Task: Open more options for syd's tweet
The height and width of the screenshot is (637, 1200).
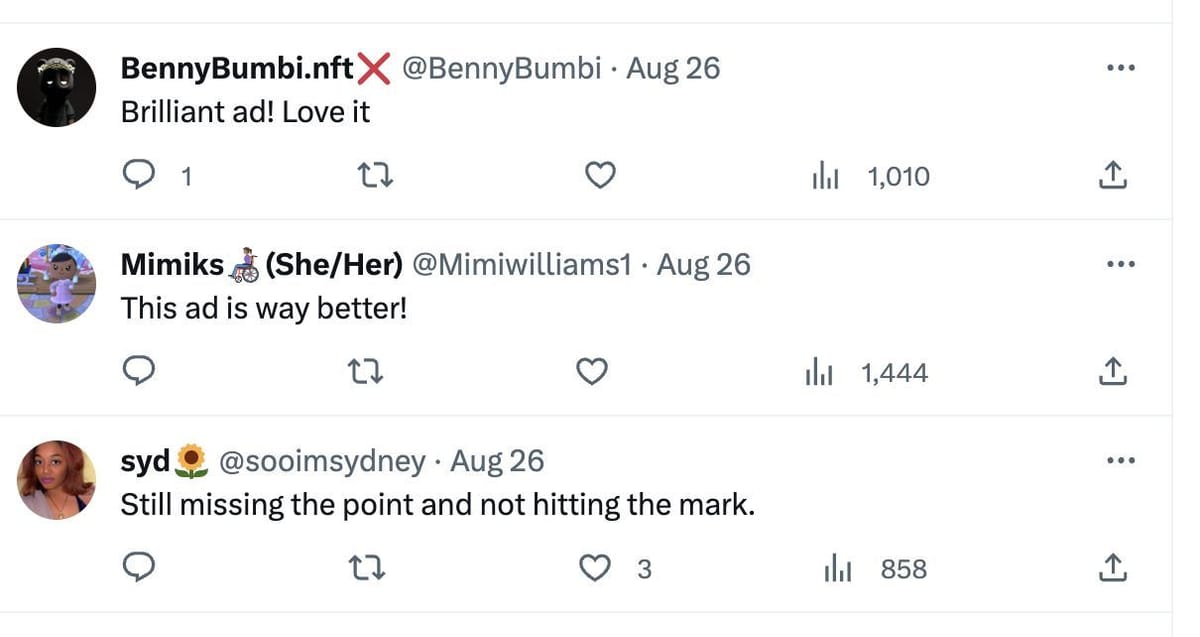Action: (x=1120, y=461)
